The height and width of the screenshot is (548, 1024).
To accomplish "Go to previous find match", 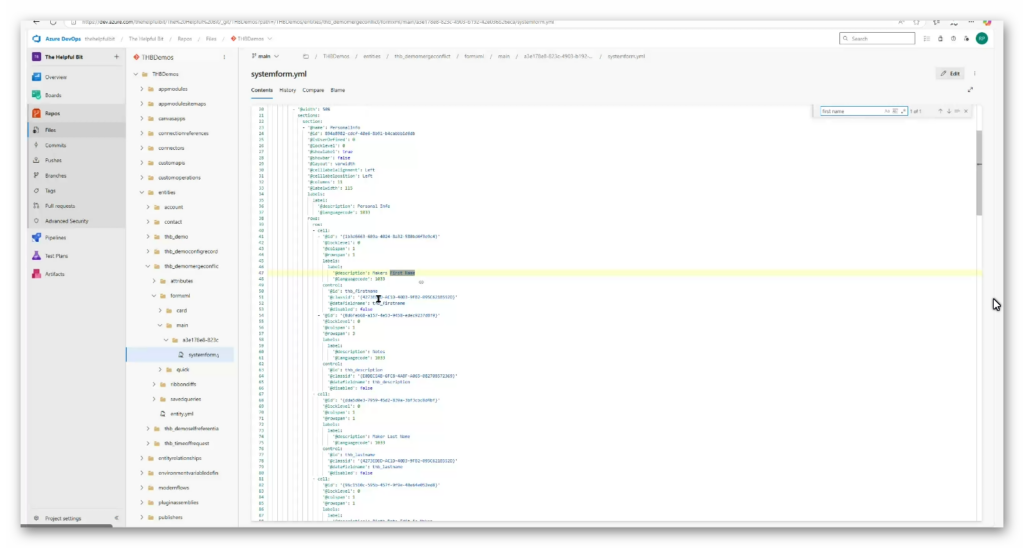I will [940, 111].
